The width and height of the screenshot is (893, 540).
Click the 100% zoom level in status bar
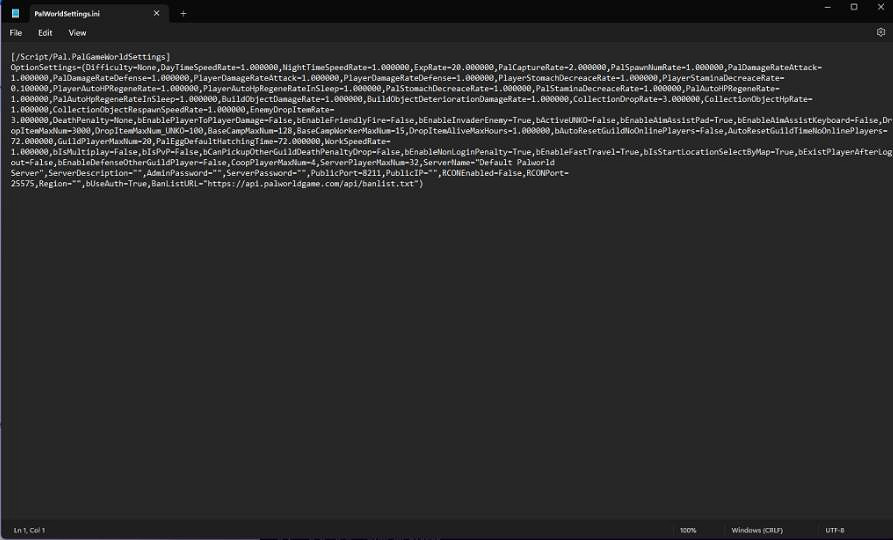[688, 529]
